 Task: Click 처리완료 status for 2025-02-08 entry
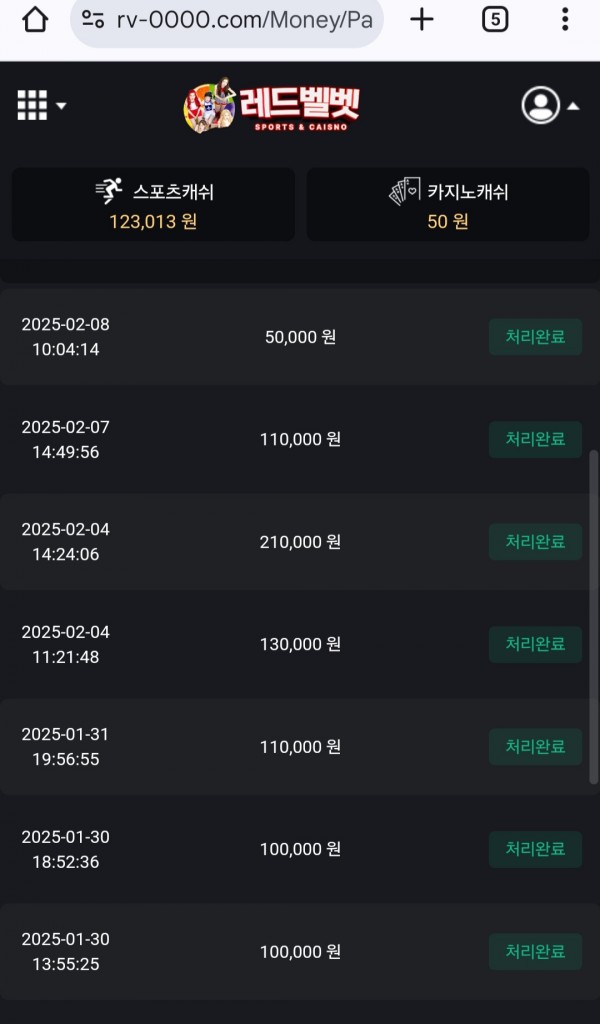click(535, 337)
